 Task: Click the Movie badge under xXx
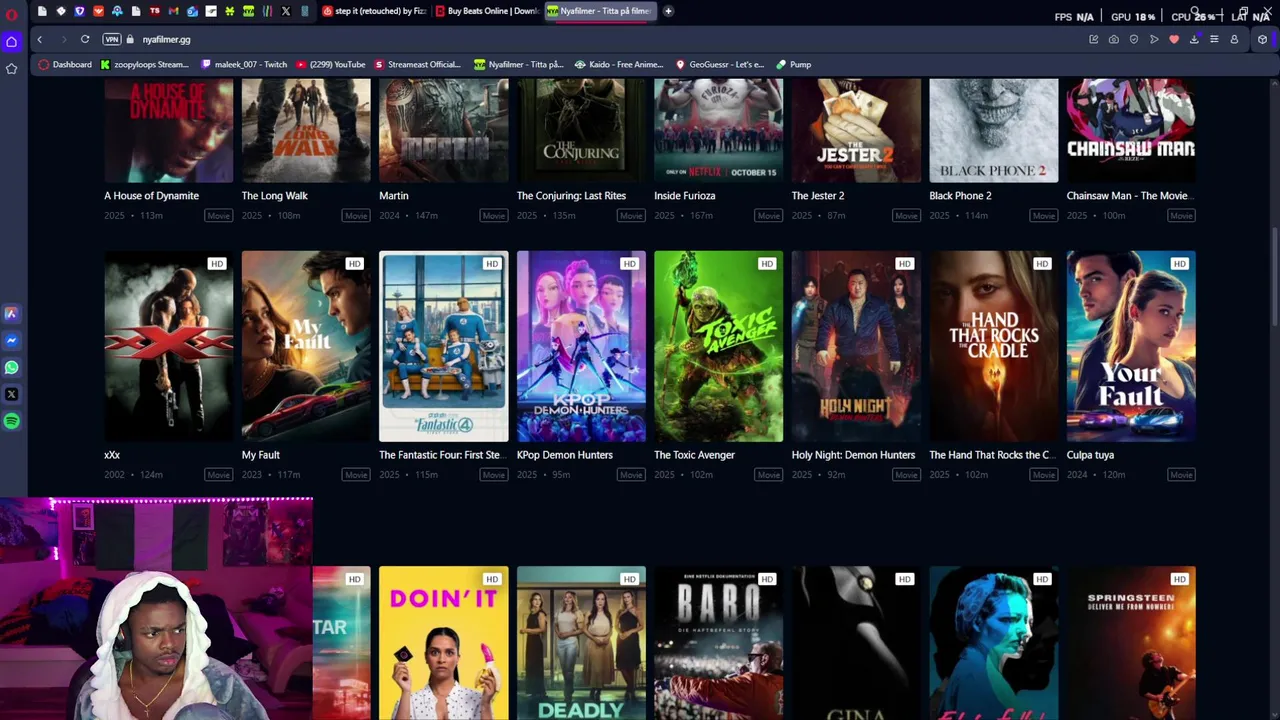tap(218, 475)
